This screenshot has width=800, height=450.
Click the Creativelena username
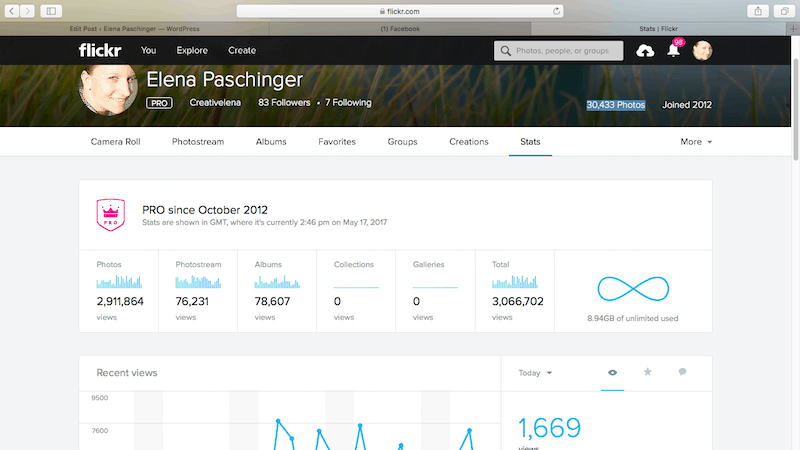[x=215, y=103]
